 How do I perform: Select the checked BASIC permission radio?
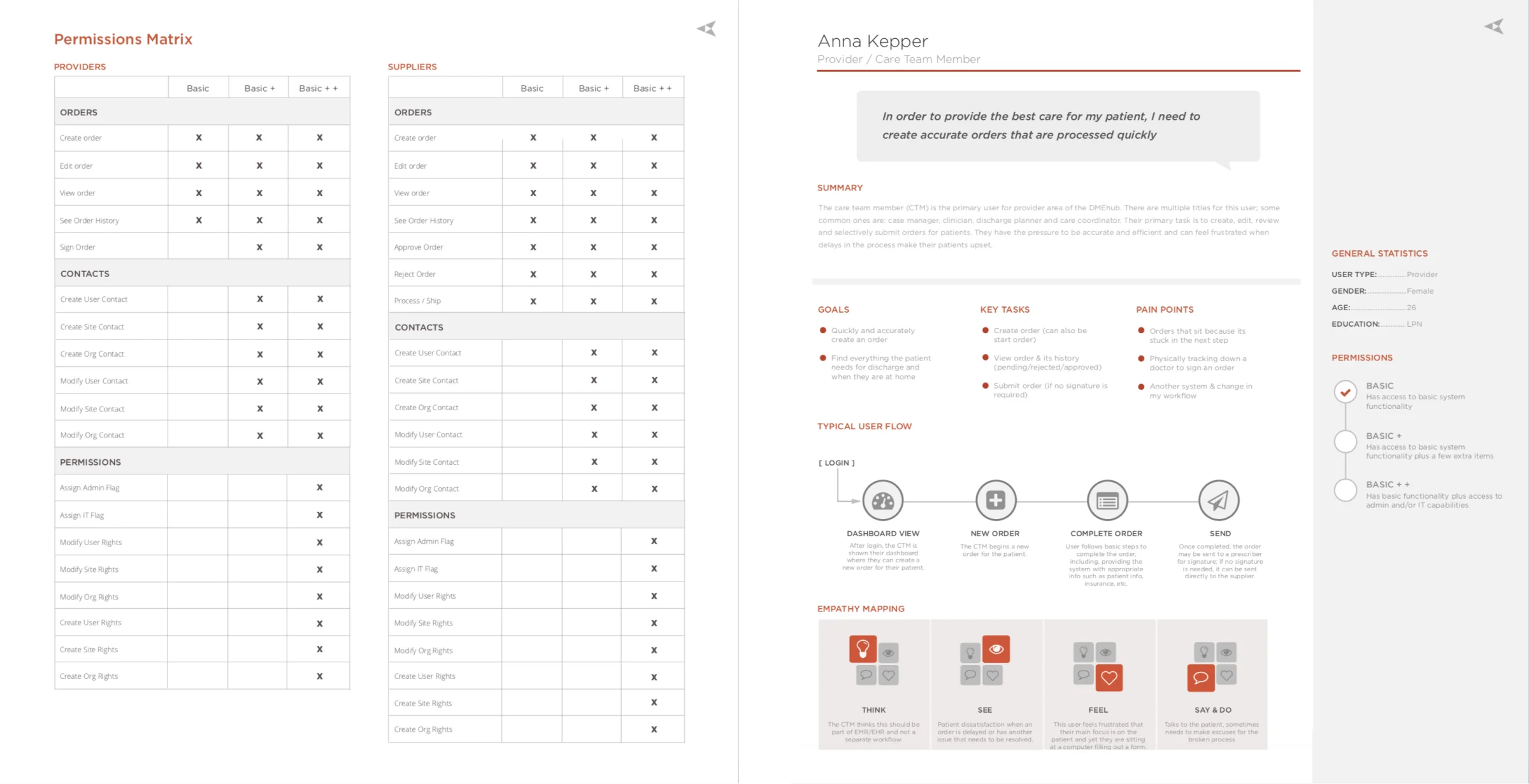point(1346,392)
